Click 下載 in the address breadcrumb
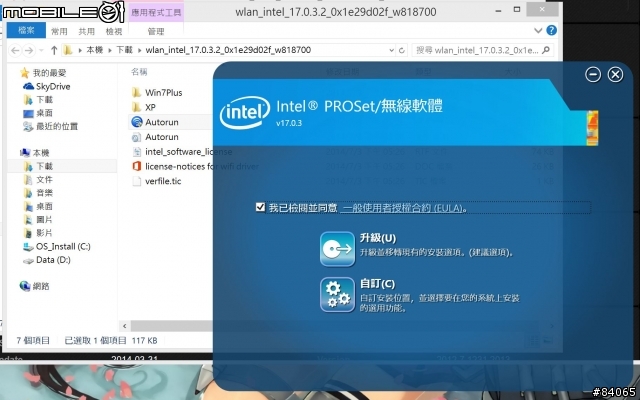This screenshot has width=640, height=400. pyautogui.click(x=124, y=50)
